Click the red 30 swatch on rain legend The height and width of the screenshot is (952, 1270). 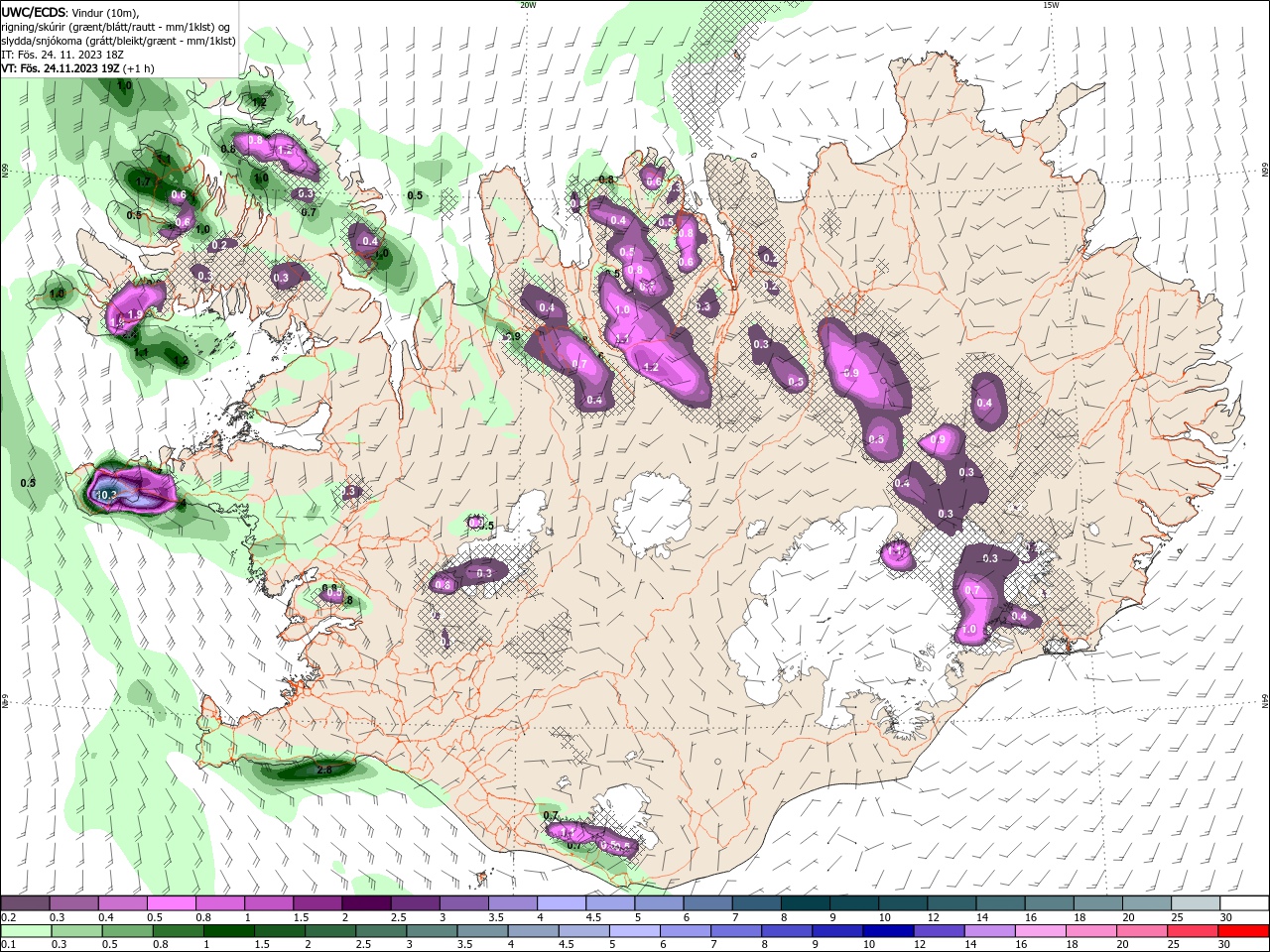tap(1244, 931)
